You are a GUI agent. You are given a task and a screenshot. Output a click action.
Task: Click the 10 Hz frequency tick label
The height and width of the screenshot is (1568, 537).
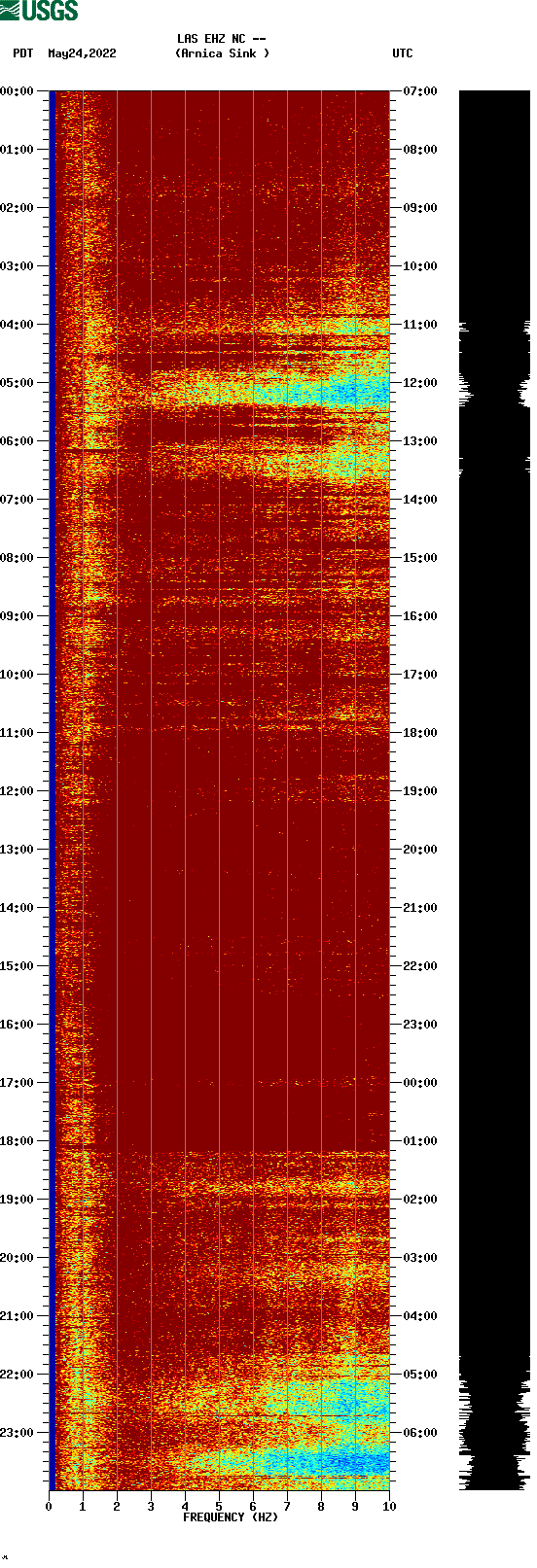click(x=389, y=1507)
